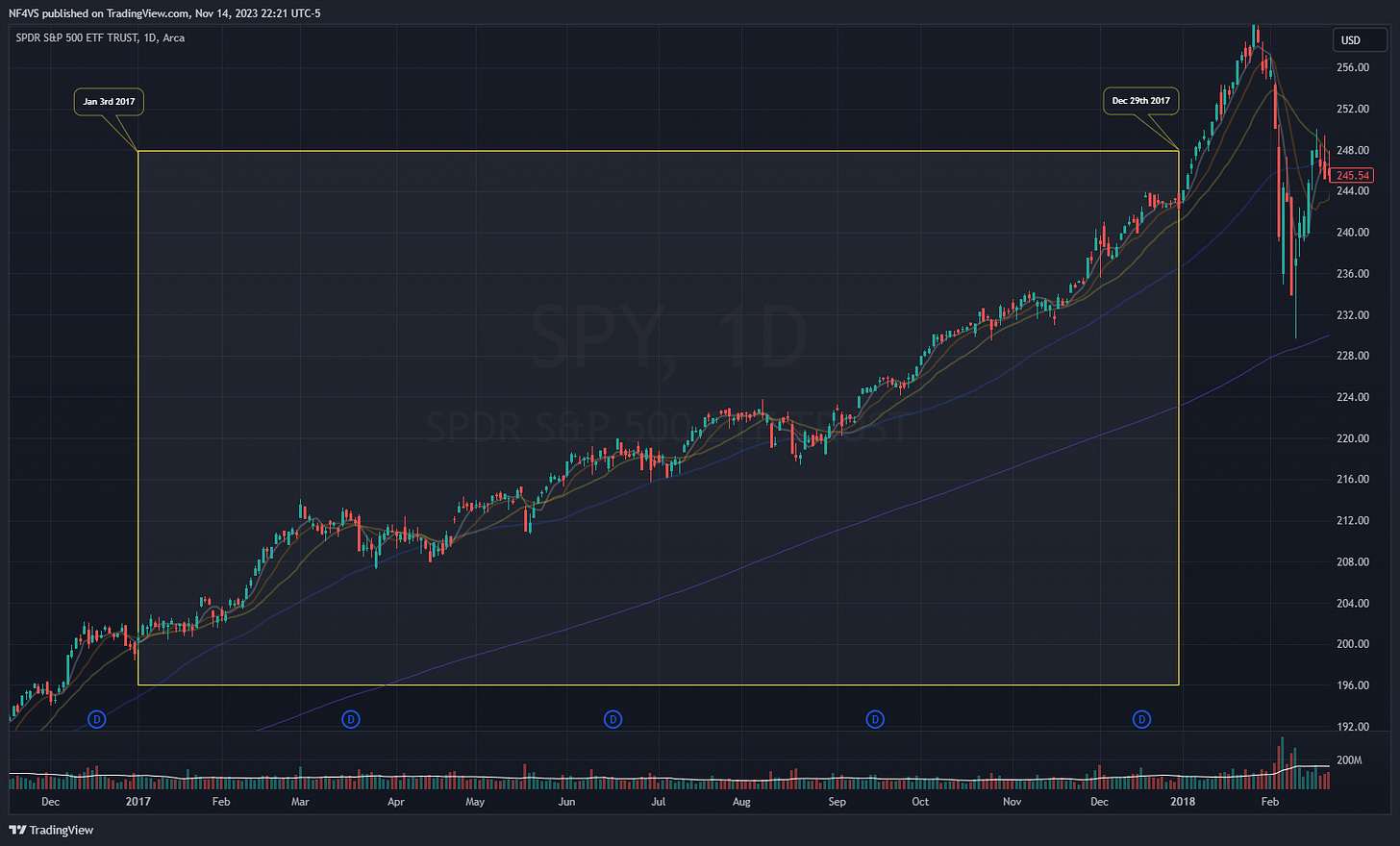This screenshot has height=846, width=1400.
Task: Click the dividend marker nearest the Mar label
Action: [351, 719]
